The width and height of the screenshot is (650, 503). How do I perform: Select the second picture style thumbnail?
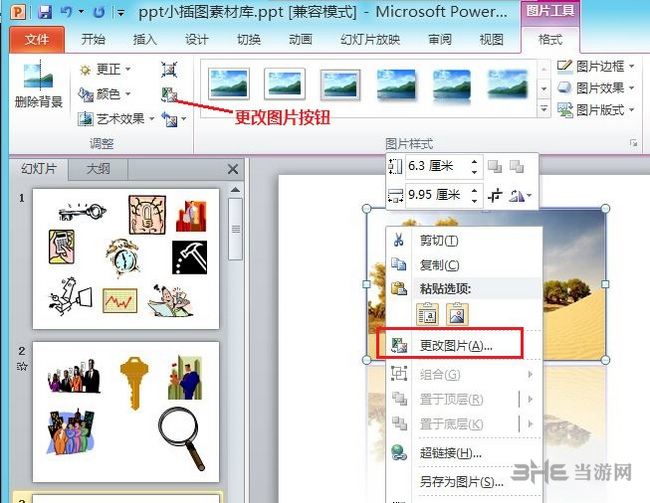tap(284, 84)
